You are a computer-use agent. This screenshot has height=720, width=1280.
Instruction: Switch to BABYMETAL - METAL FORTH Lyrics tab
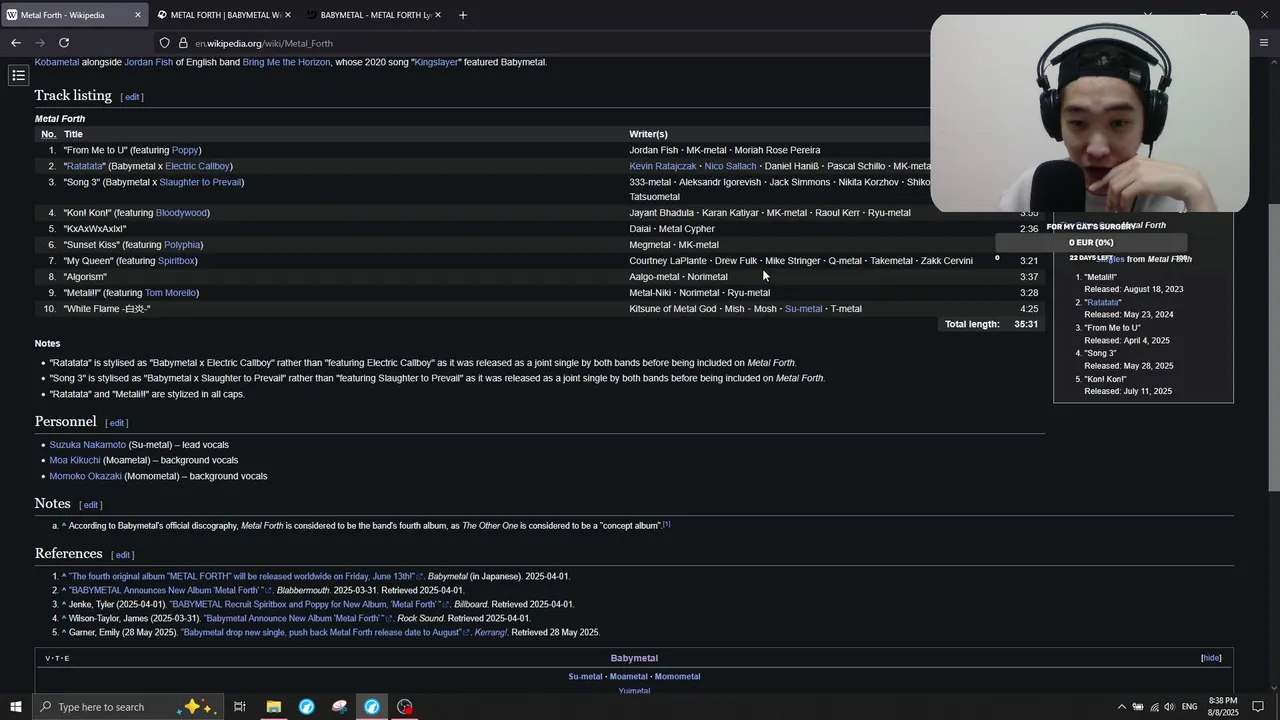pyautogui.click(x=374, y=15)
